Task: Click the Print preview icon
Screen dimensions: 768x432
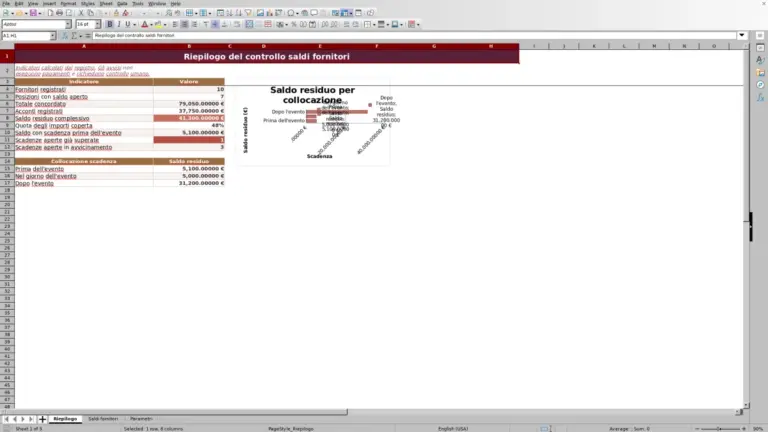Action: click(69, 13)
